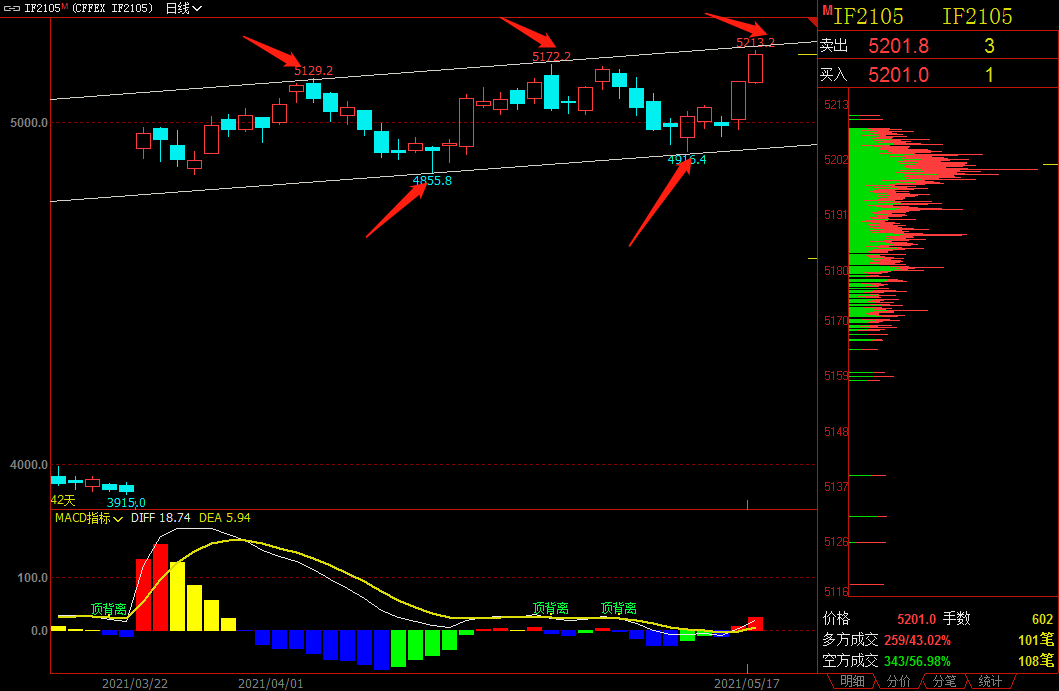Select the 统计 tab
1059x691 pixels.
(990, 681)
